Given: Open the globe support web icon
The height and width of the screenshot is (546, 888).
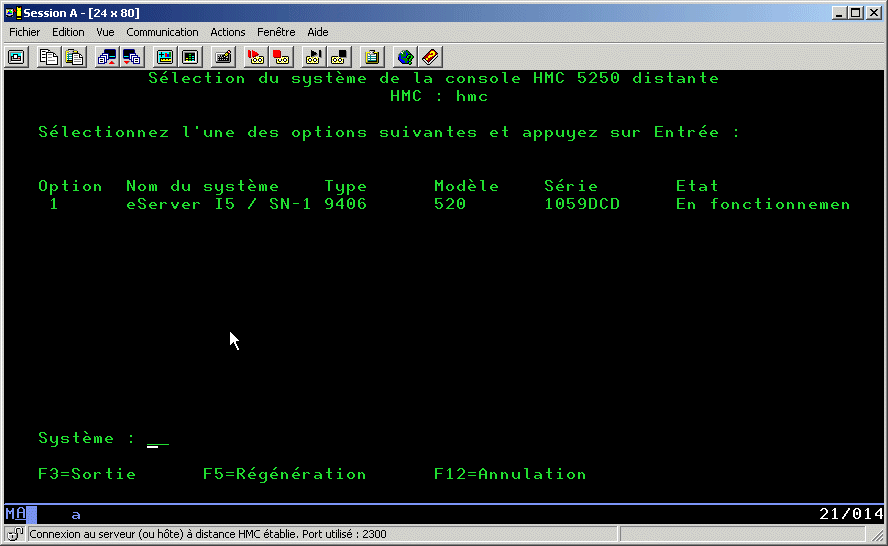Looking at the screenshot, I should [x=405, y=57].
